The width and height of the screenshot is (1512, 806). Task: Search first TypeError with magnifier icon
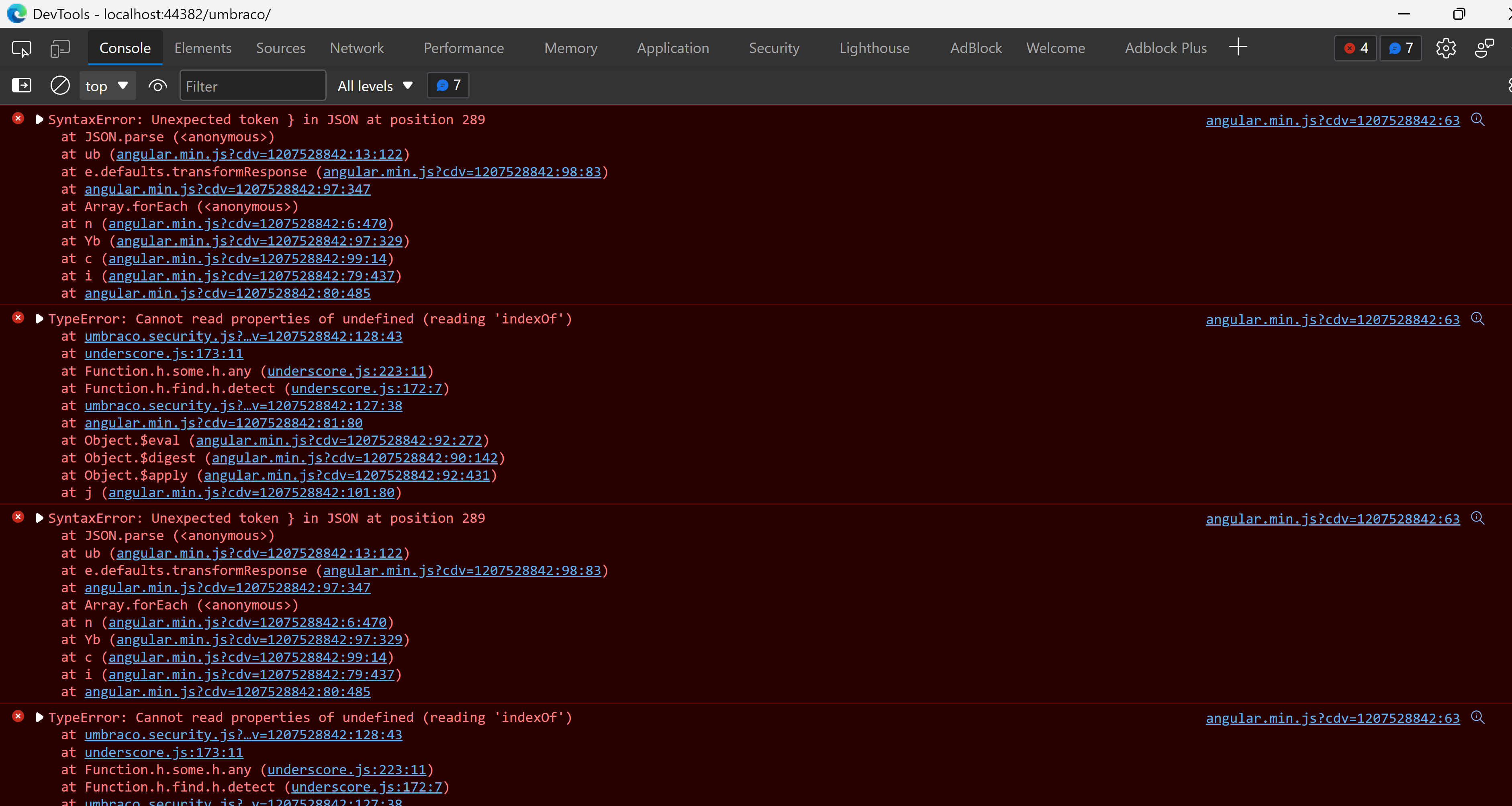[1478, 319]
